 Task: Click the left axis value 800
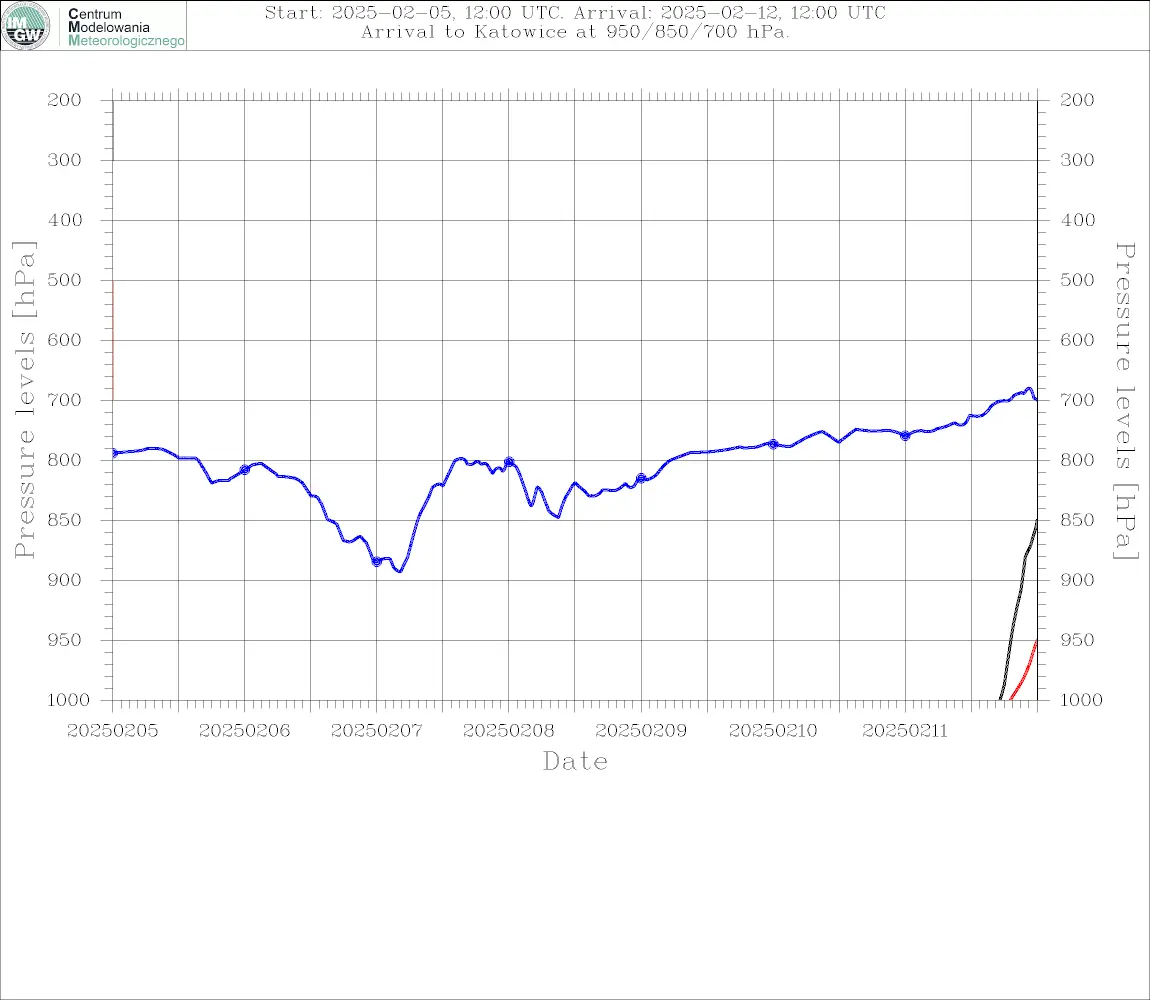(x=65, y=461)
